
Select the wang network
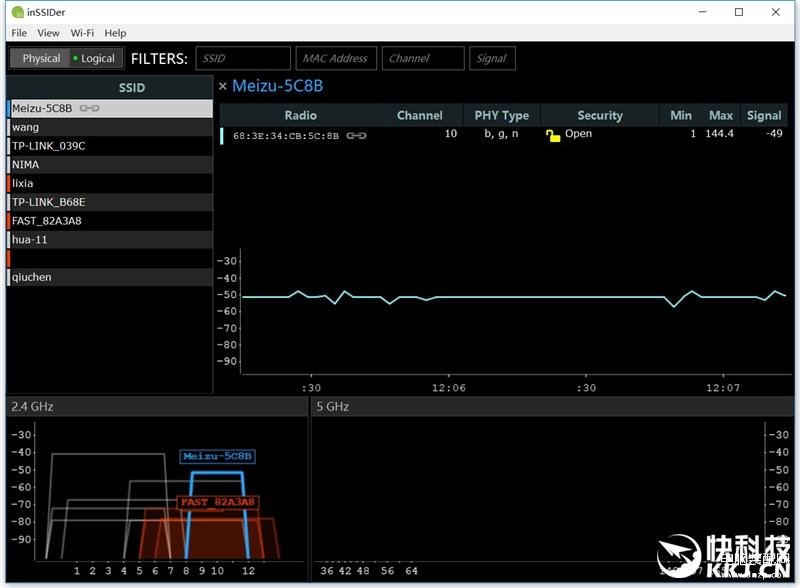[110, 127]
